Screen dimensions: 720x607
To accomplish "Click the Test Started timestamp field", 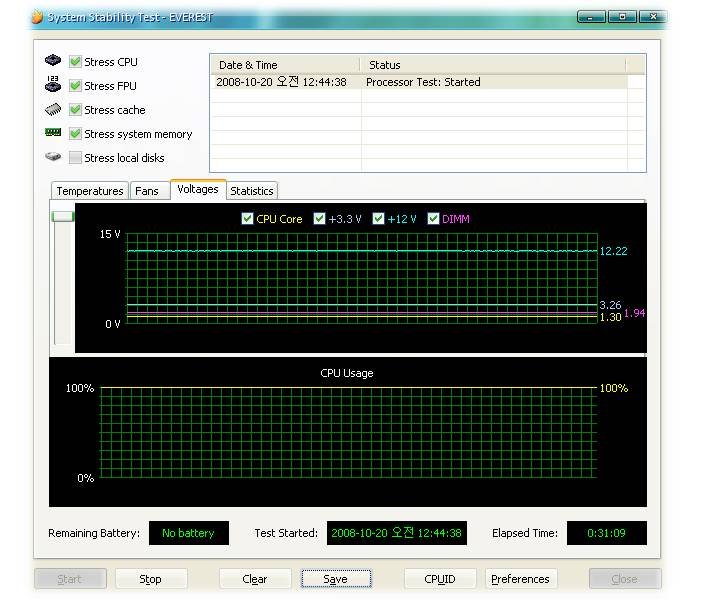I will pyautogui.click(x=397, y=533).
